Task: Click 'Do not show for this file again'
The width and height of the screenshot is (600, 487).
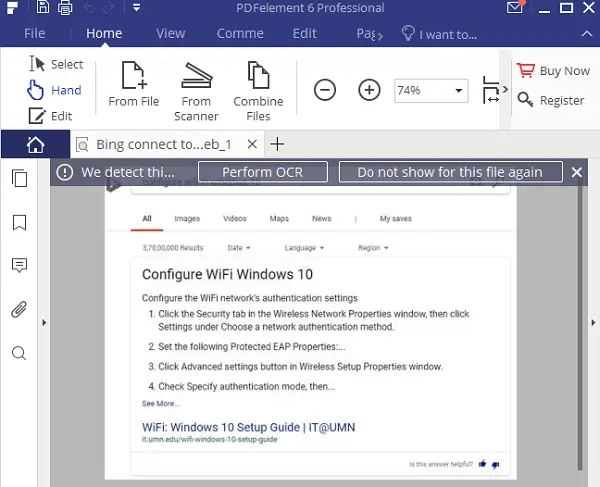Action: pos(450,172)
